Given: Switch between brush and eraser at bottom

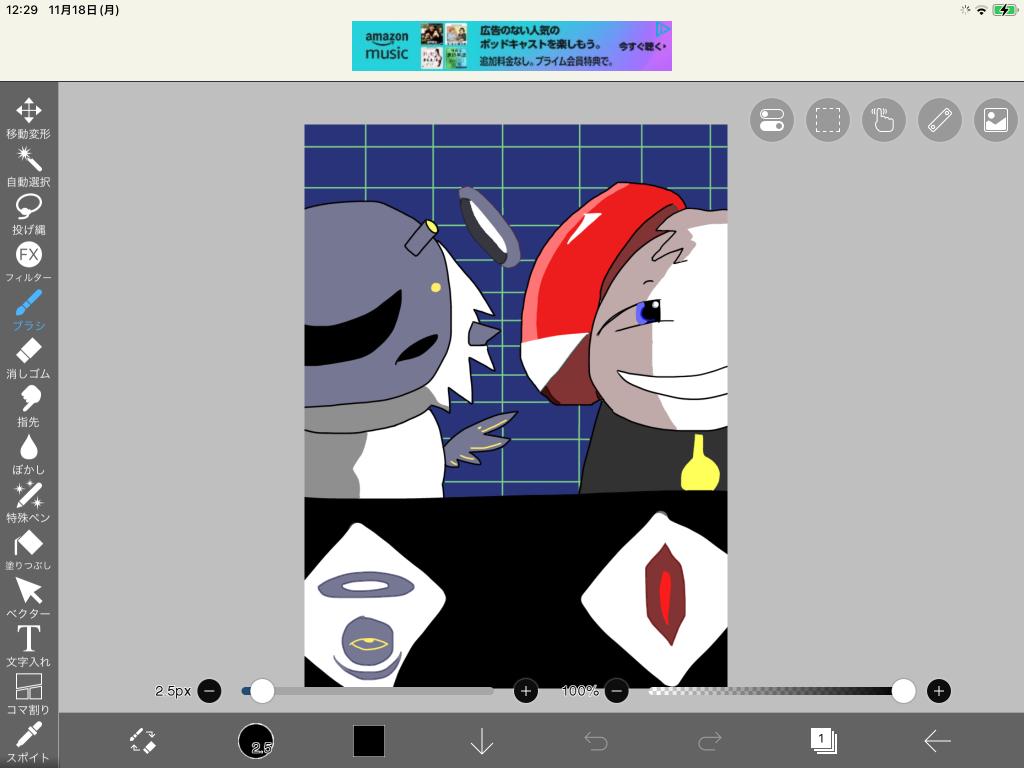Looking at the screenshot, I should tap(143, 741).
